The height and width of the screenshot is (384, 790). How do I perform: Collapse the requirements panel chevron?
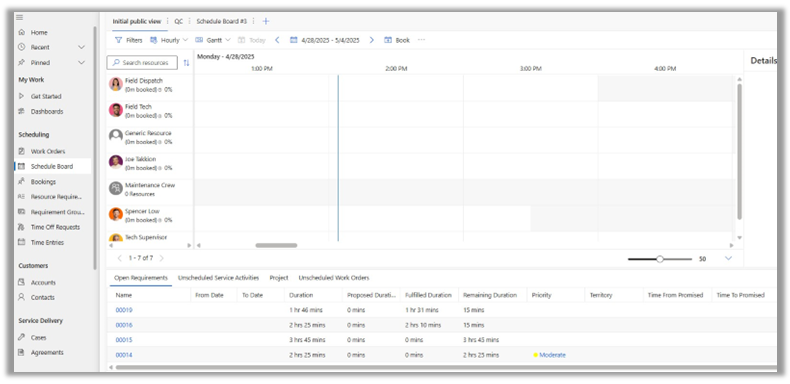(x=729, y=259)
